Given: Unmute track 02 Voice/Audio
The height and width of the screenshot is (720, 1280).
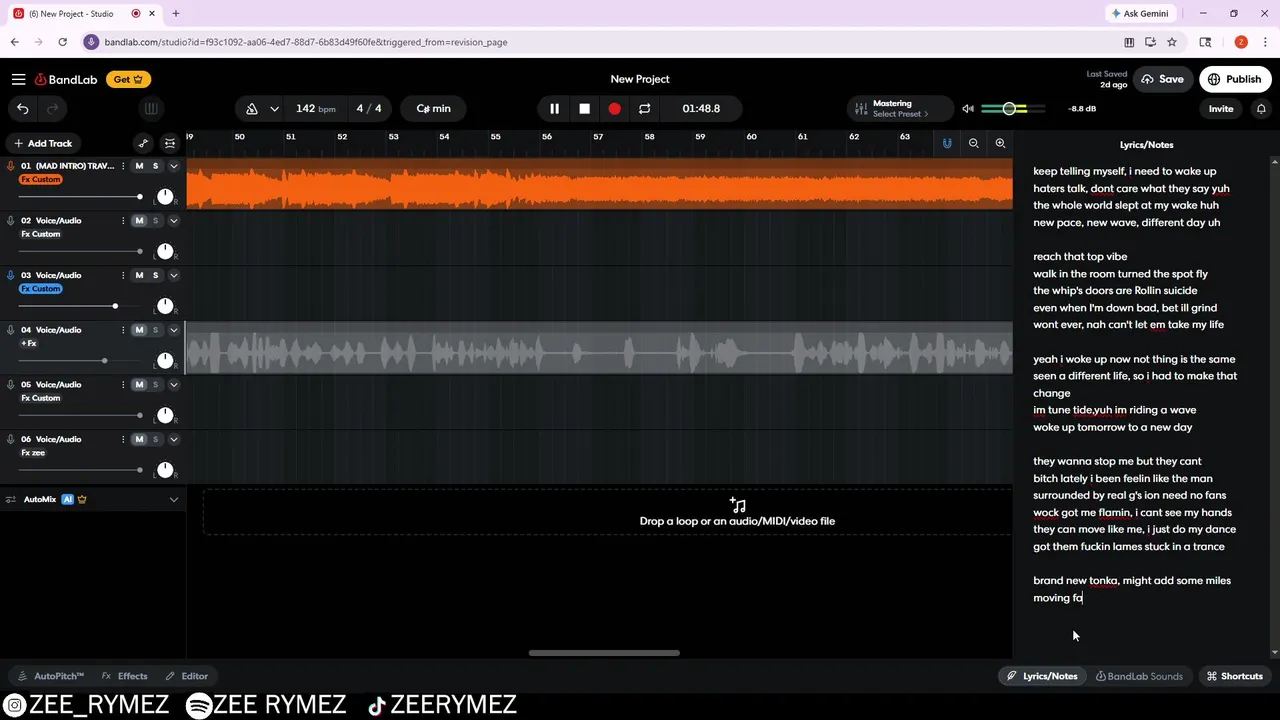Looking at the screenshot, I should 139,221.
